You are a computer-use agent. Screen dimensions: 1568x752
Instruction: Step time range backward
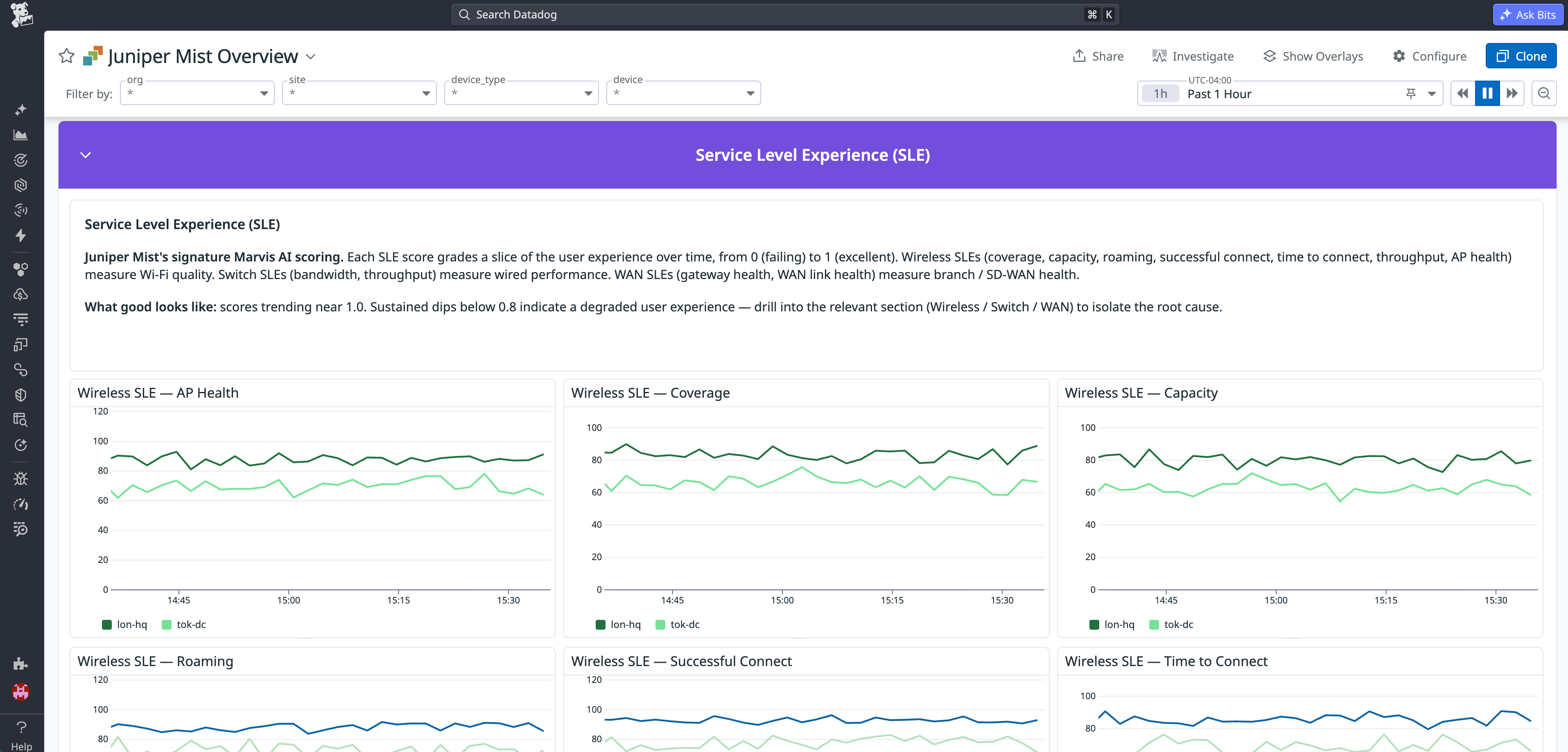click(x=1463, y=93)
